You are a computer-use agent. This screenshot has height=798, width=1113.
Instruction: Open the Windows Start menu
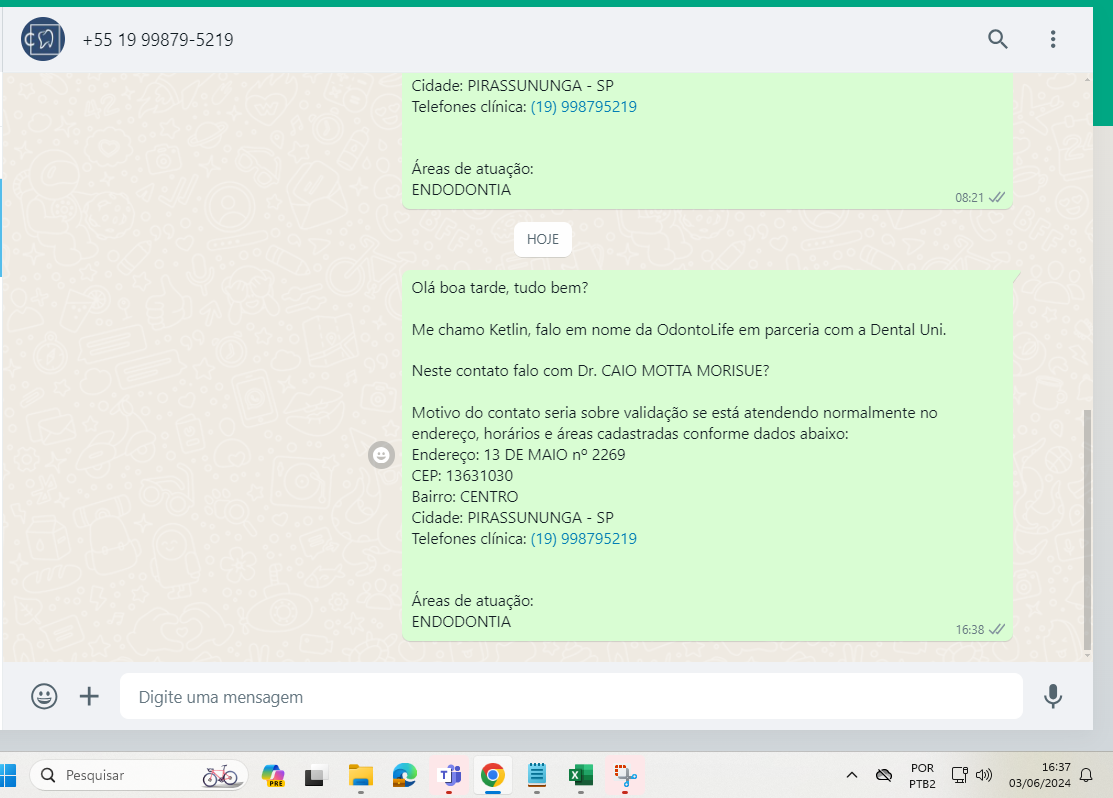click(8, 775)
